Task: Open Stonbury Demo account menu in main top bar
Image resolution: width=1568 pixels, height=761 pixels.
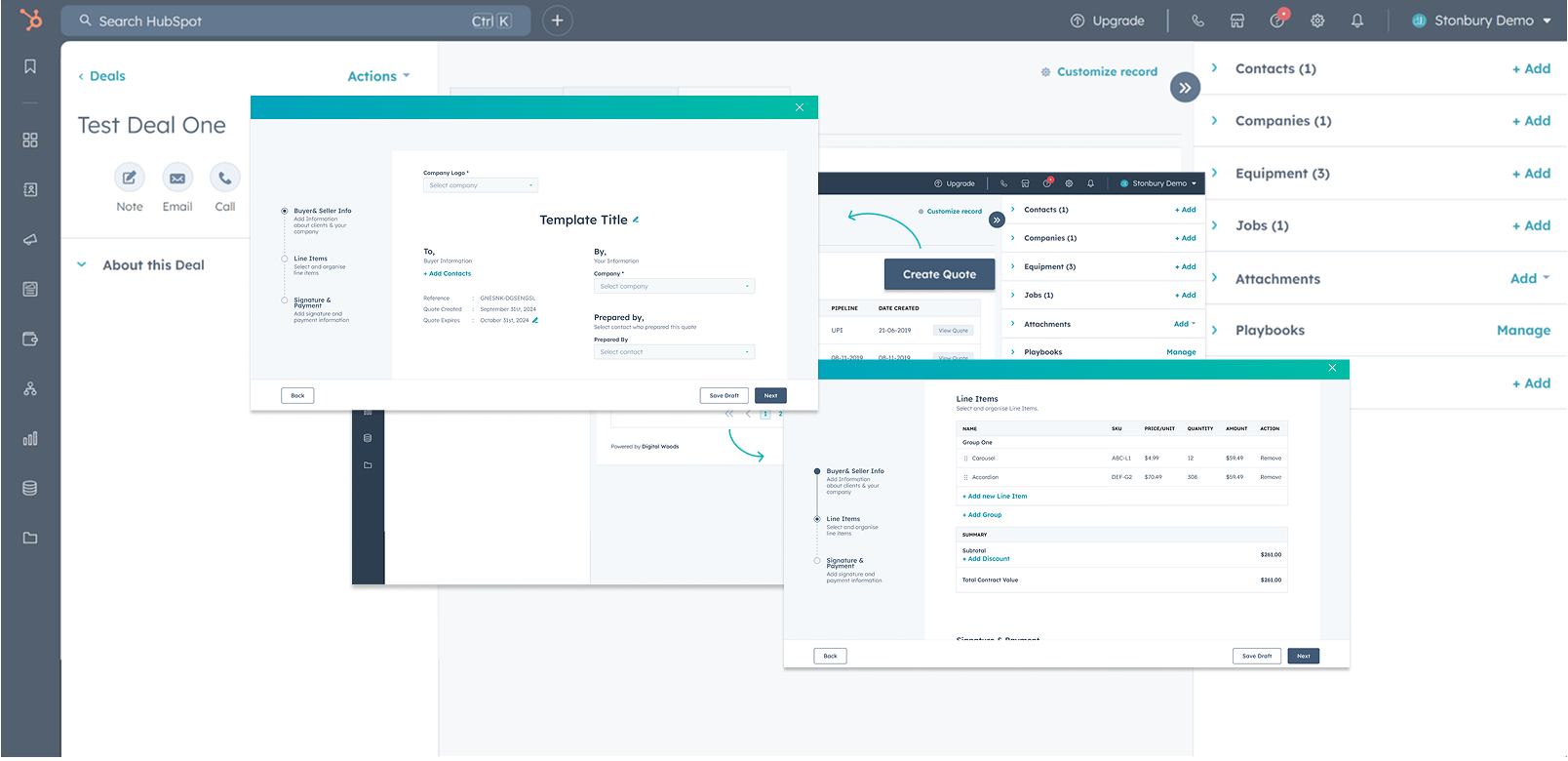Action: [1481, 20]
